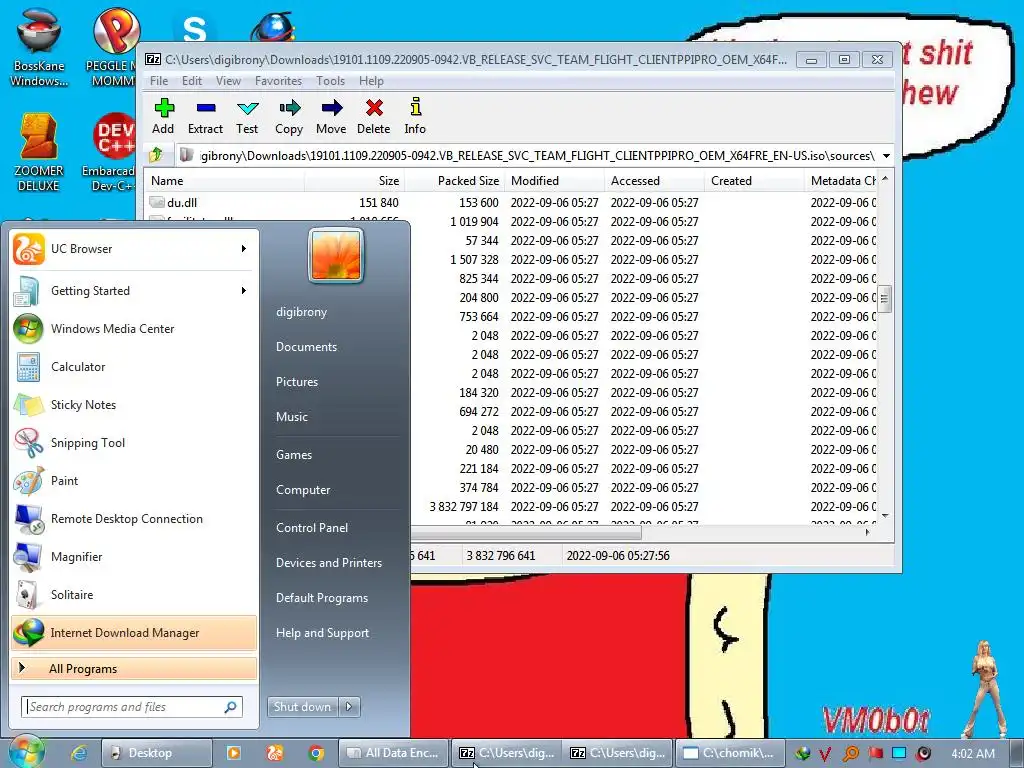Open Music from Start menu

[291, 417]
